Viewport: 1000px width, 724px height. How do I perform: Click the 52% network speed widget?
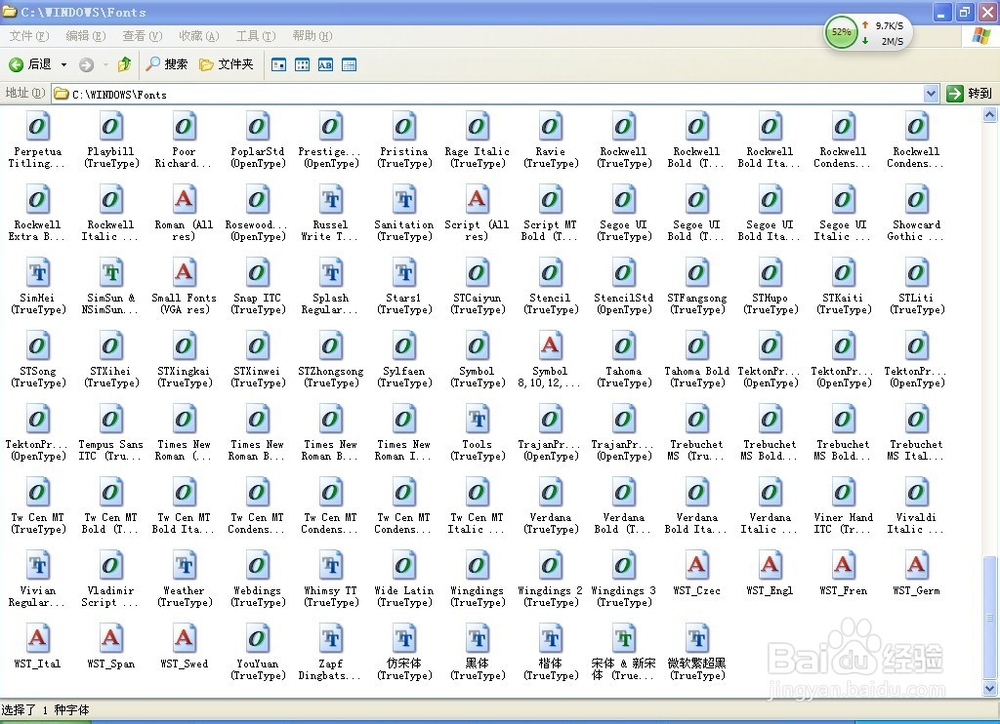pyautogui.click(x=867, y=33)
